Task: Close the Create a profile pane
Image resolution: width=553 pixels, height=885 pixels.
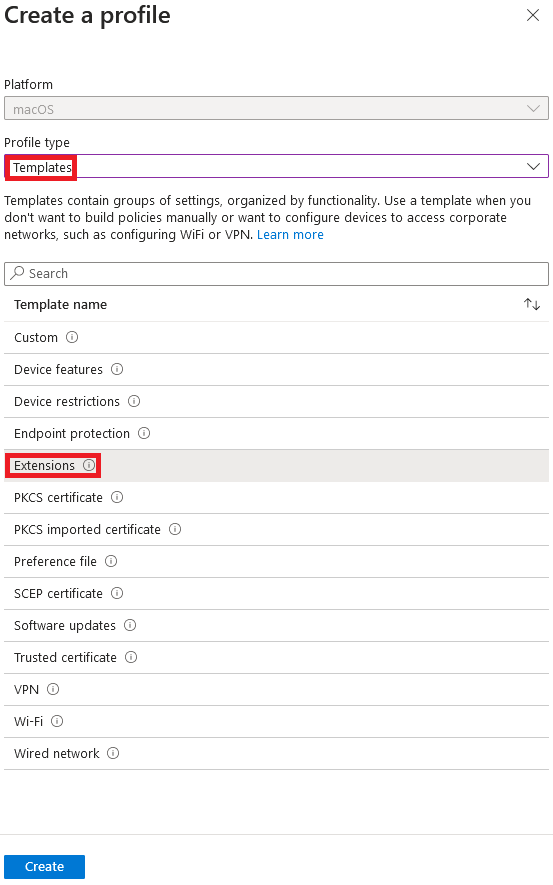Action: (533, 15)
